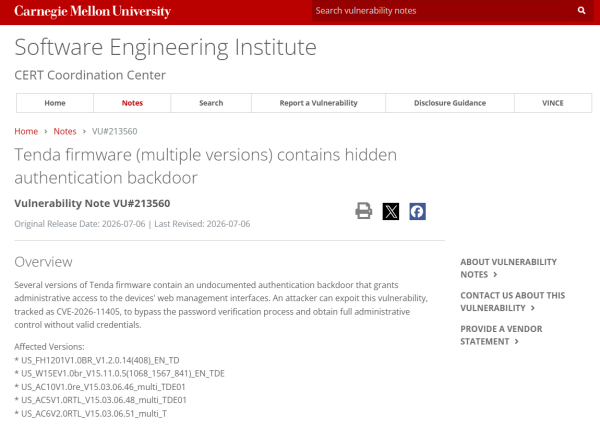Screen dimensions: 600x424
Task: Open the Disclosure Guidance tab
Action: tap(450, 103)
